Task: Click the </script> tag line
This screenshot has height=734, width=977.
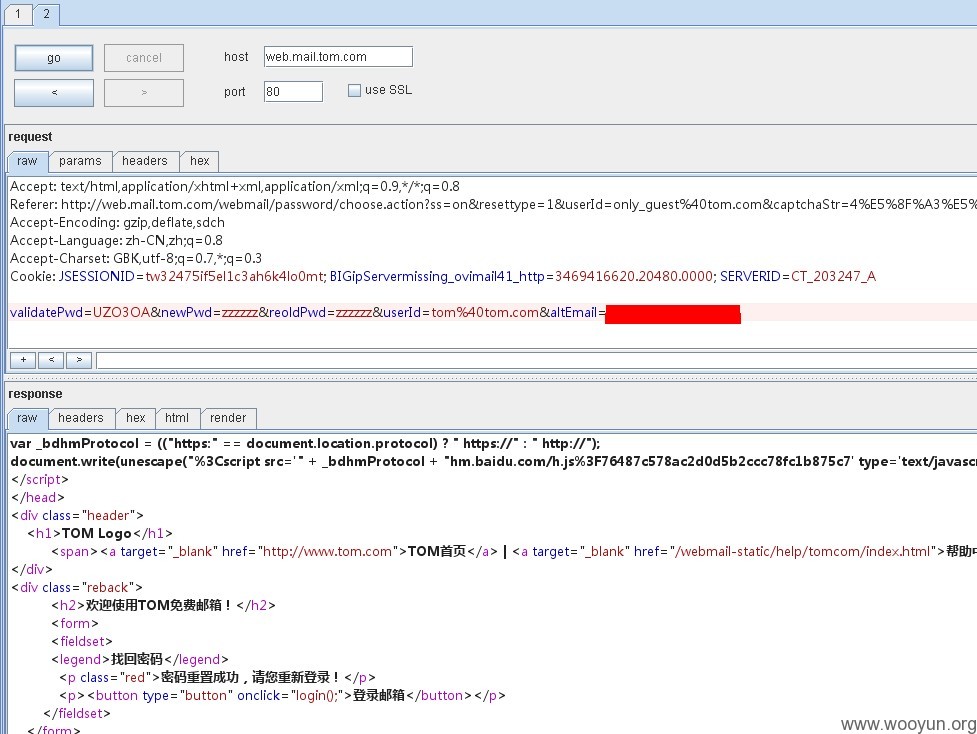Action: point(40,480)
